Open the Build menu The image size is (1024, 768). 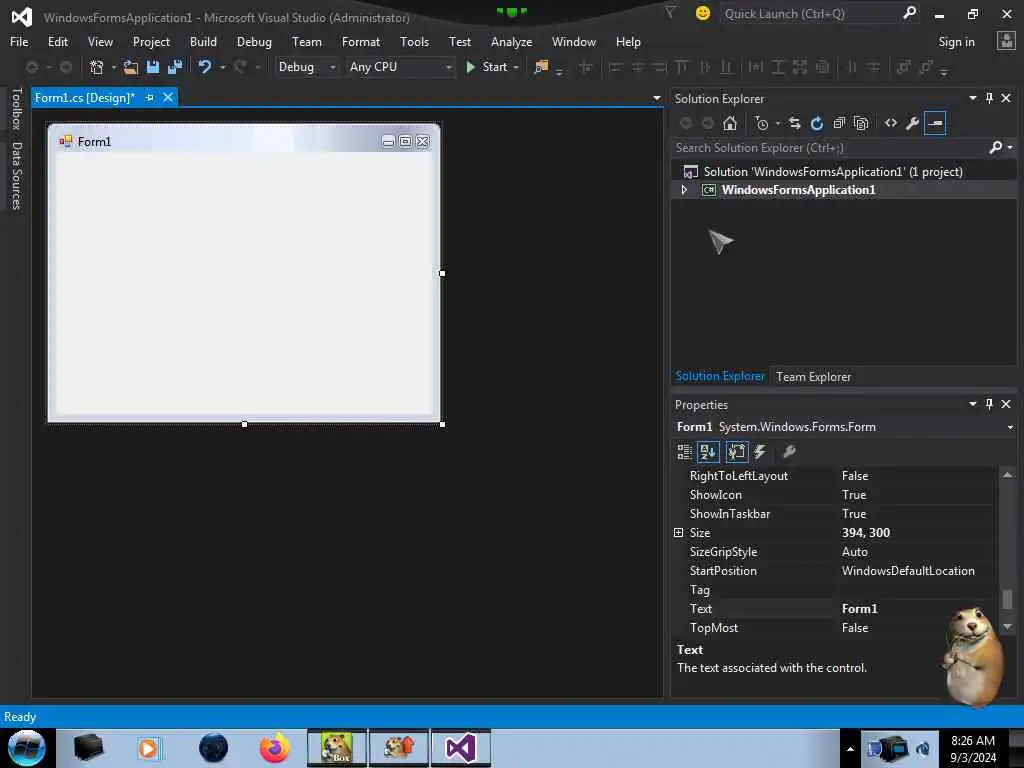point(203,42)
